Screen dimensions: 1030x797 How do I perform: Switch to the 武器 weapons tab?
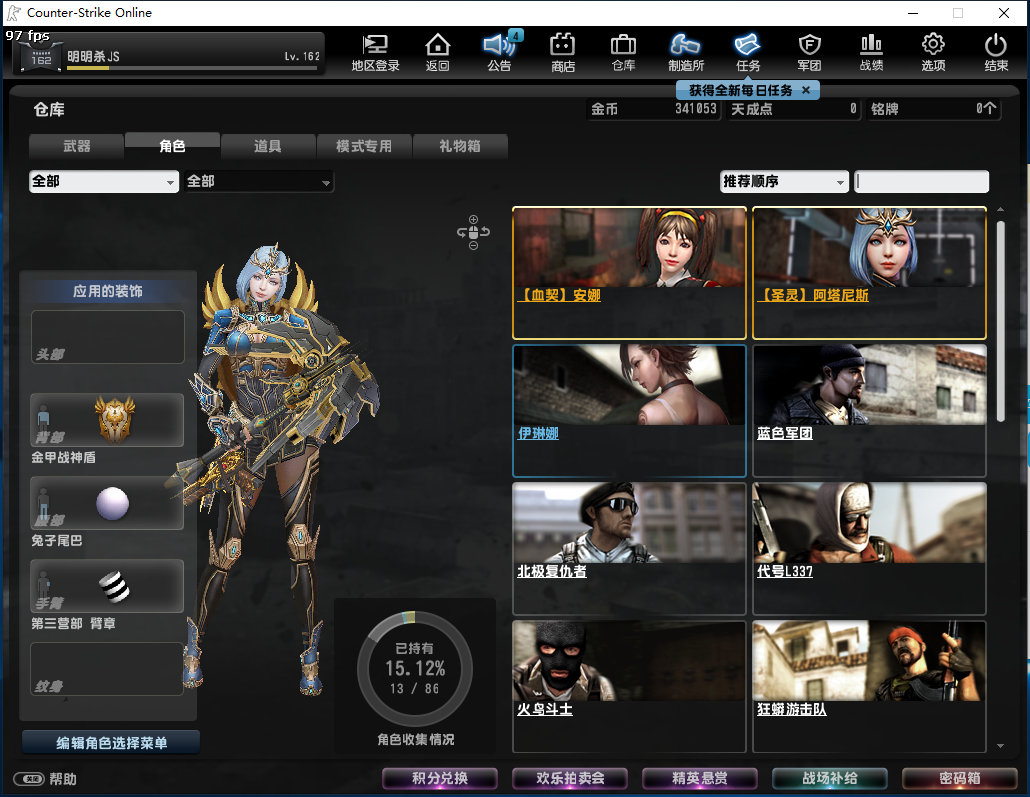77,146
